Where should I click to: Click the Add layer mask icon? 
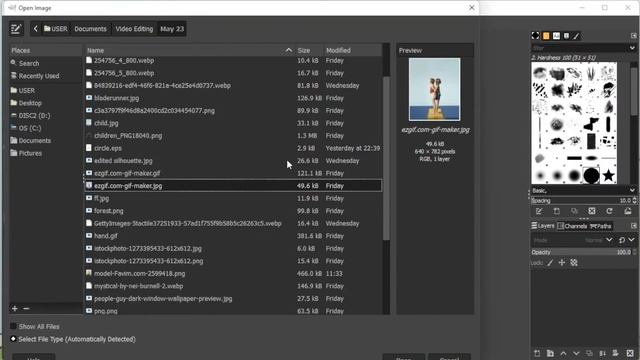point(616,353)
